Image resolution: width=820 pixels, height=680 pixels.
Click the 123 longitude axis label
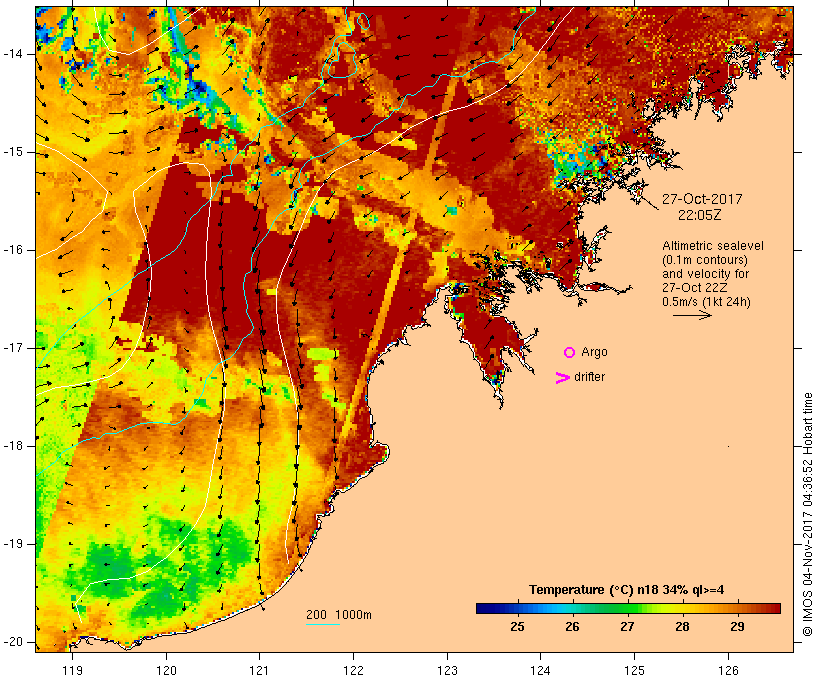coord(447,671)
